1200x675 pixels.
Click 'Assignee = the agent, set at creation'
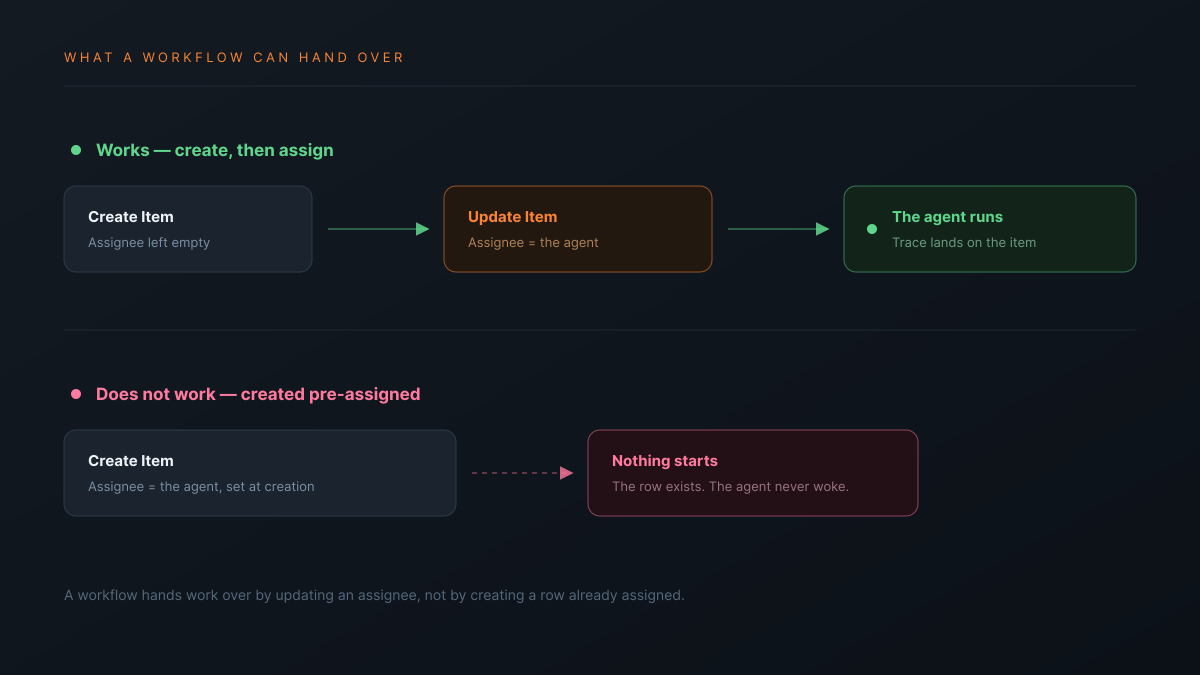[x=201, y=486]
